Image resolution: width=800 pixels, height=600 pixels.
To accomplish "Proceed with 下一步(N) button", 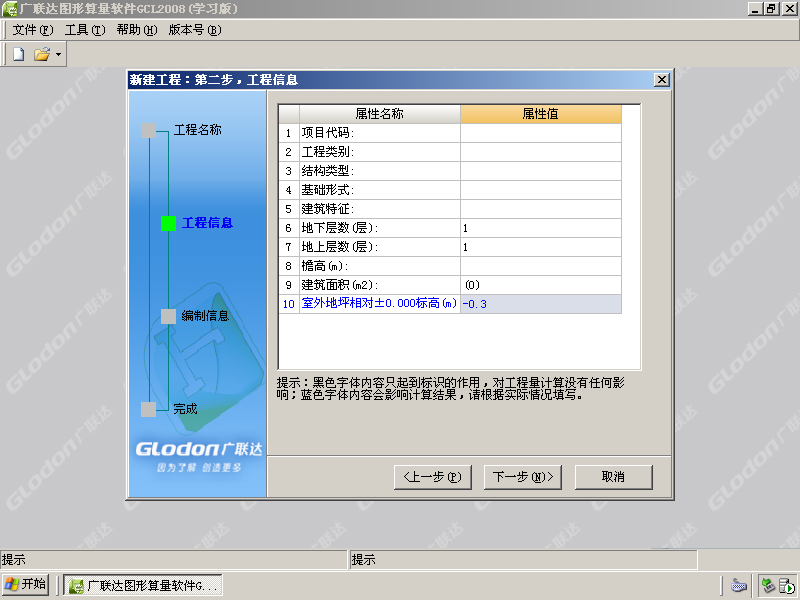I will point(523,477).
